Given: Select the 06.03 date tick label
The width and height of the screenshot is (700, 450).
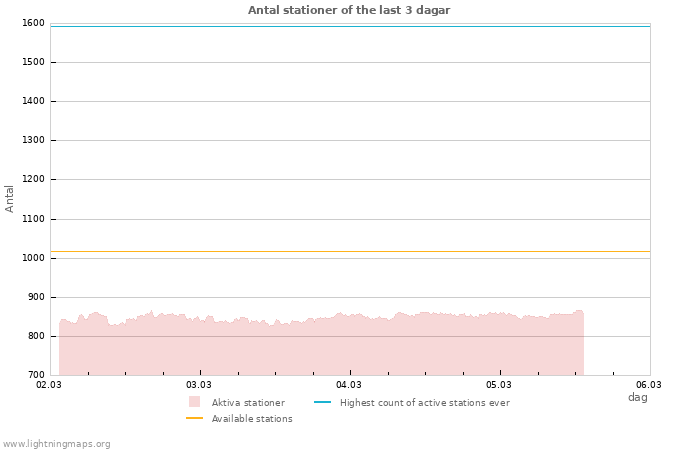Looking at the screenshot, I should [649, 384].
